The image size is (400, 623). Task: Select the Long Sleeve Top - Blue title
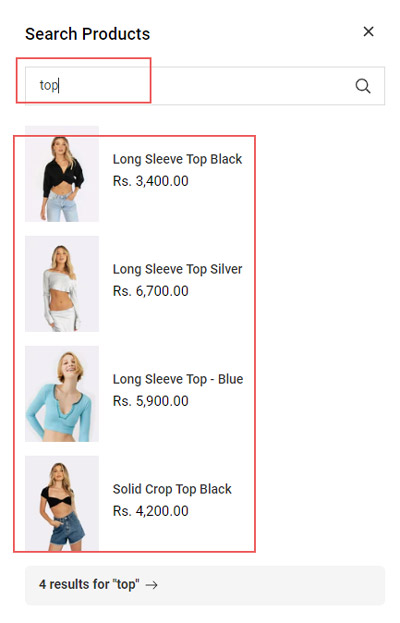pos(178,379)
